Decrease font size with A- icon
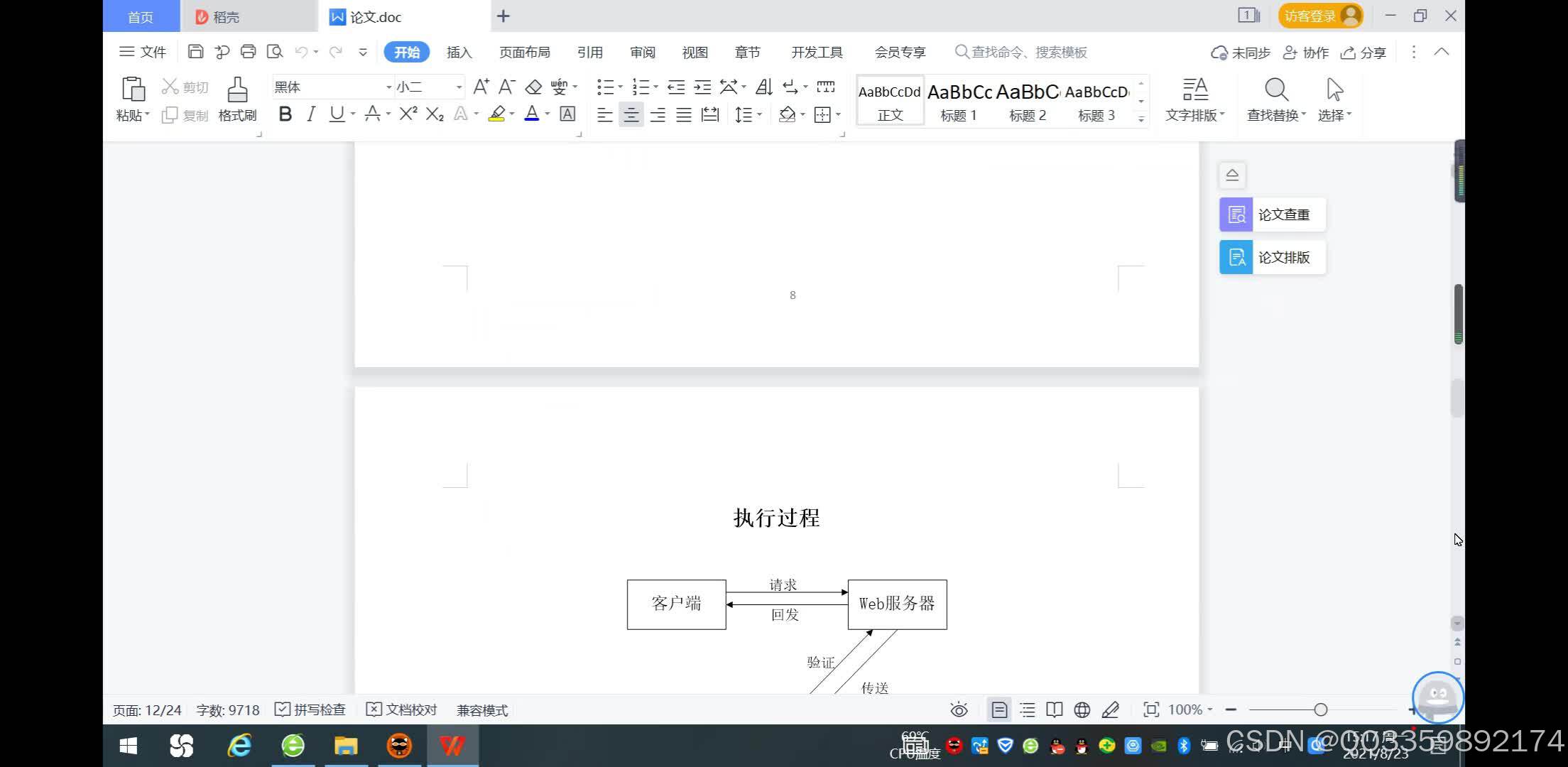1568x767 pixels. pyautogui.click(x=506, y=87)
